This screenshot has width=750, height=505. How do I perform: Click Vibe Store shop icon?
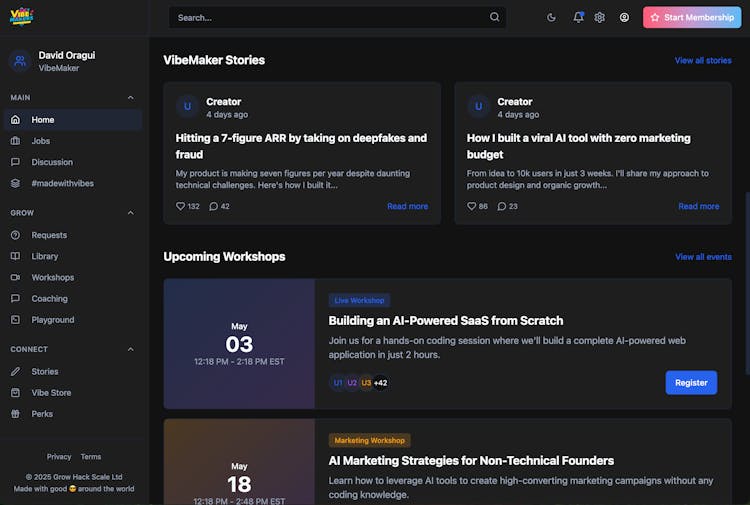point(15,393)
